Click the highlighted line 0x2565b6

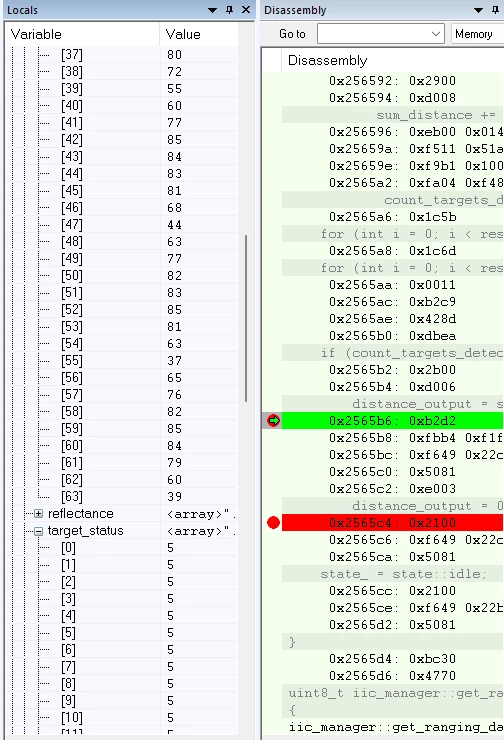pyautogui.click(x=393, y=420)
